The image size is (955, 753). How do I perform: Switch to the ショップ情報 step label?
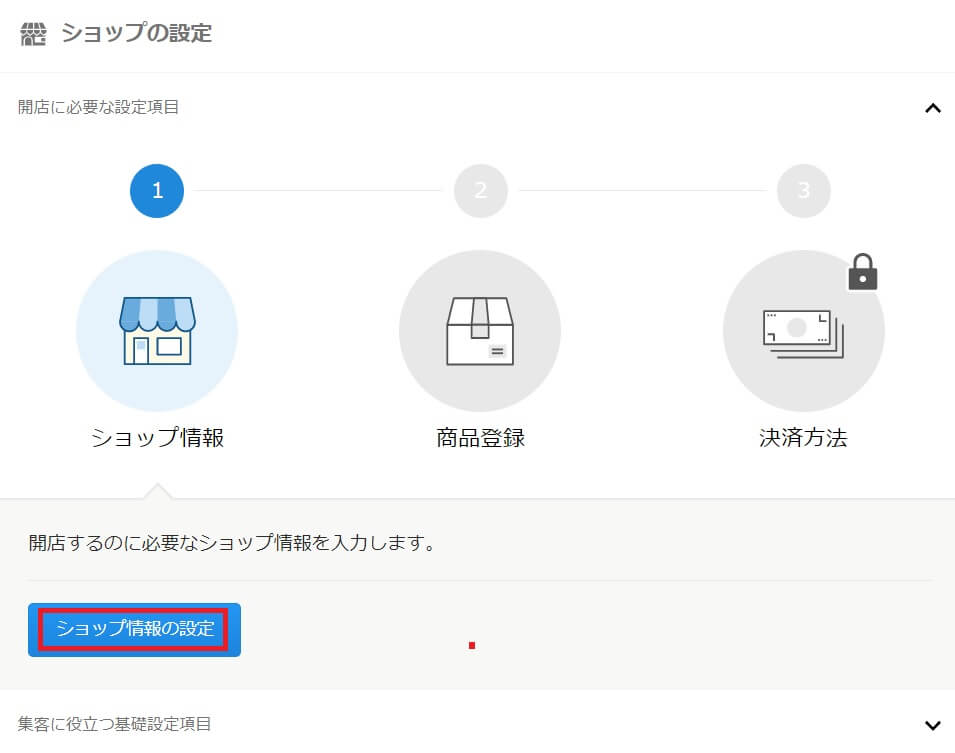click(x=157, y=438)
